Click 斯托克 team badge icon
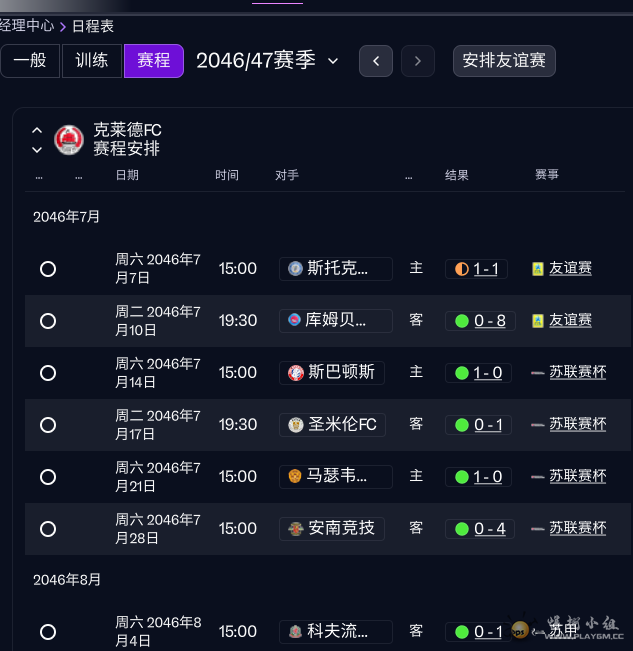 pos(295,269)
